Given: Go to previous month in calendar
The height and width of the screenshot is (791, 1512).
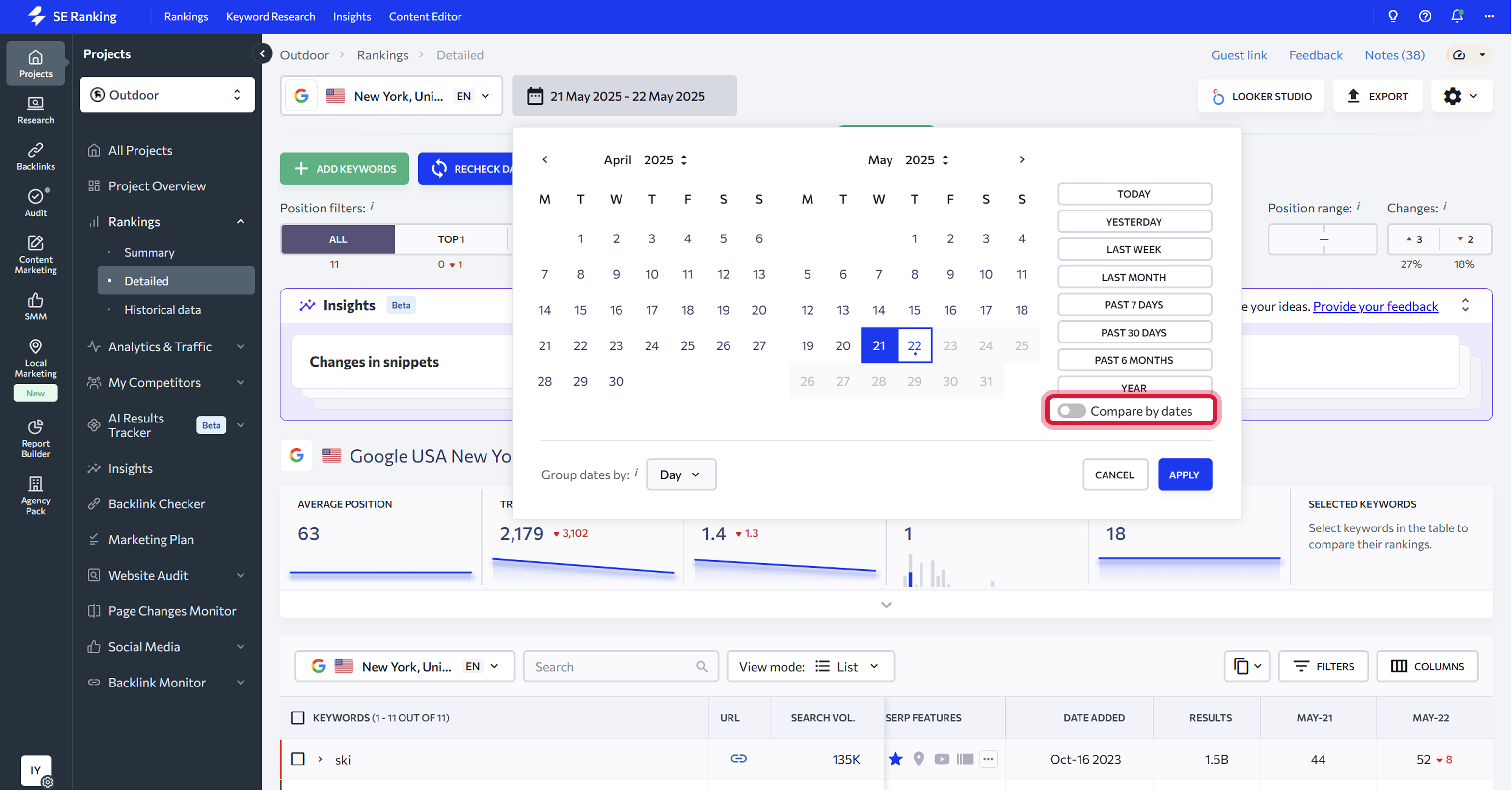Looking at the screenshot, I should click(545, 159).
